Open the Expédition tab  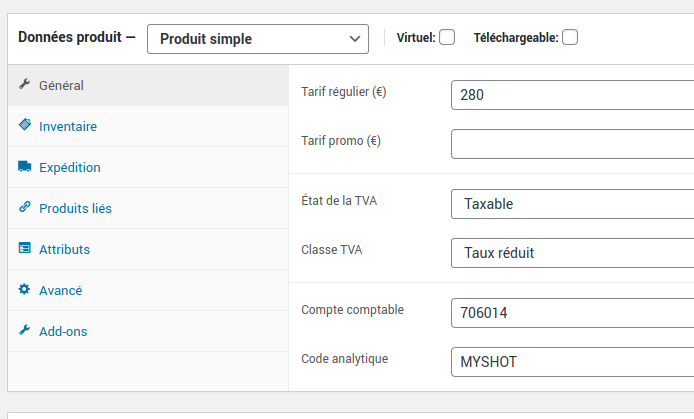[70, 167]
